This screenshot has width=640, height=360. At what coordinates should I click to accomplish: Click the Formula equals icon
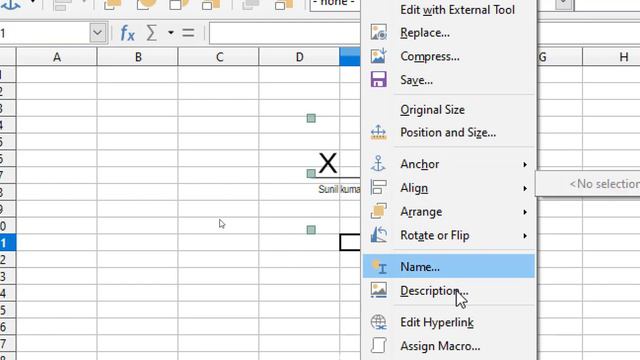coord(188,33)
